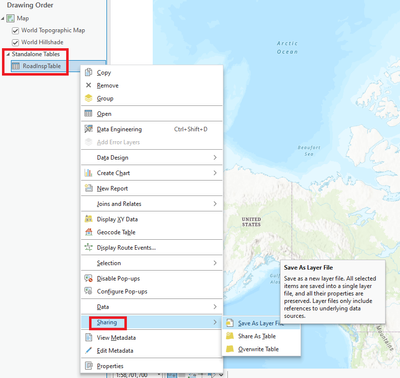Select RoadInspTable in contents pane
Screen dimensions: 400x378
point(42,66)
